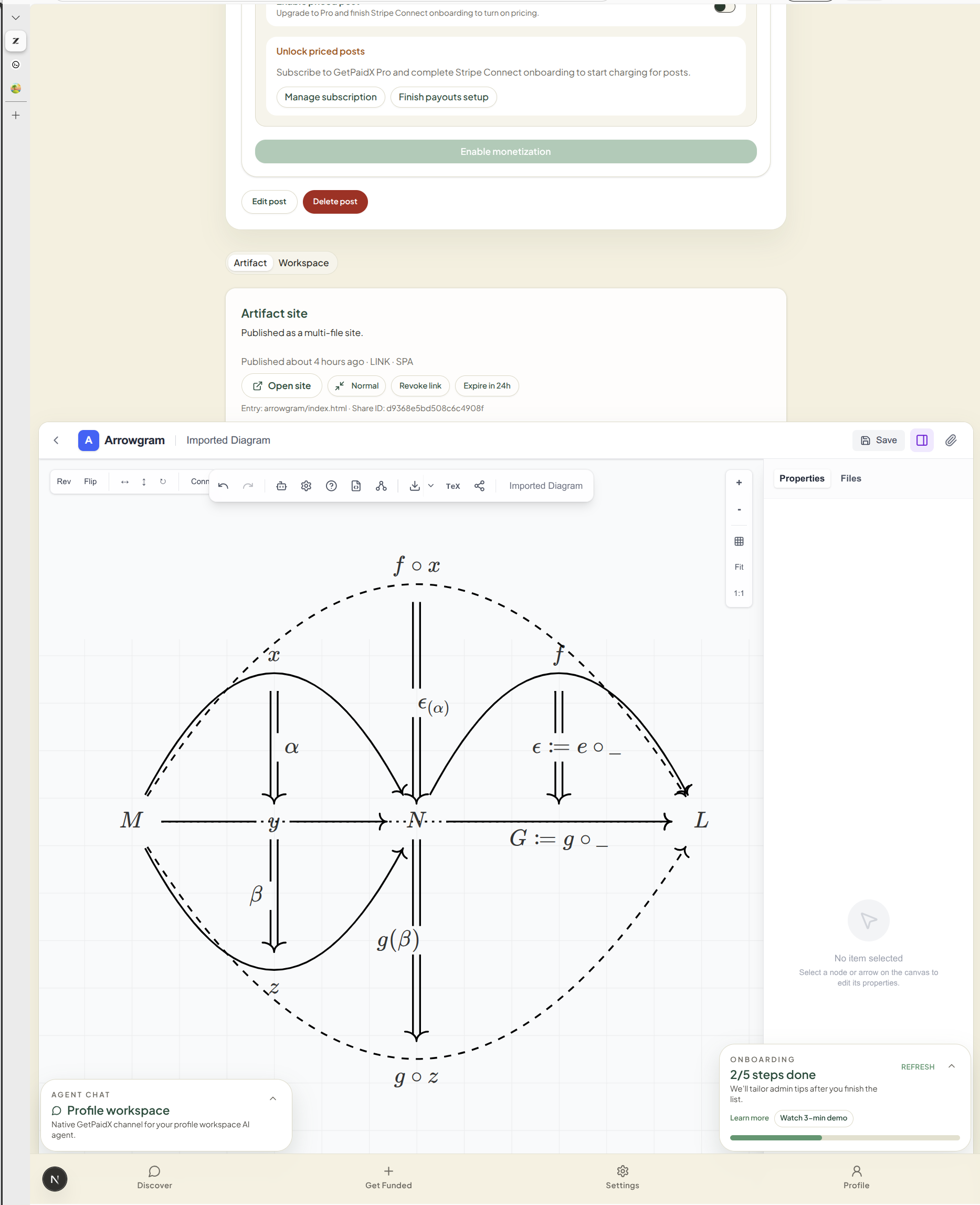Viewport: 980px width, 1205px height.
Task: Switch to the Files tab
Action: coord(851,478)
